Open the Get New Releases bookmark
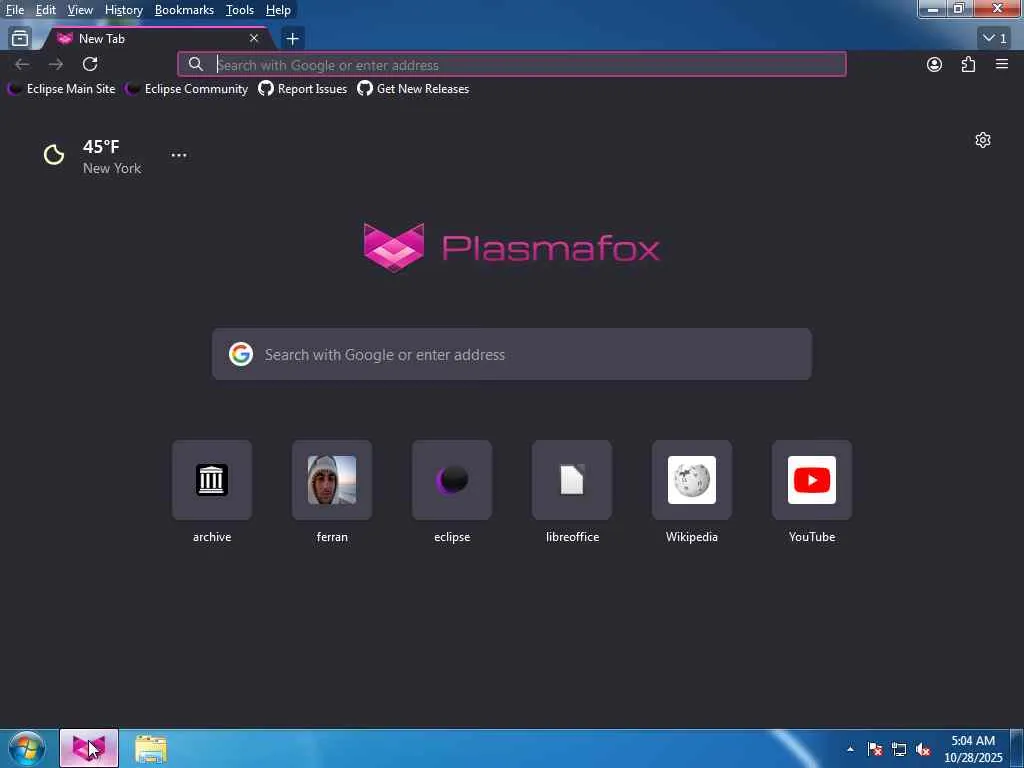The image size is (1024, 768). pyautogui.click(x=413, y=89)
